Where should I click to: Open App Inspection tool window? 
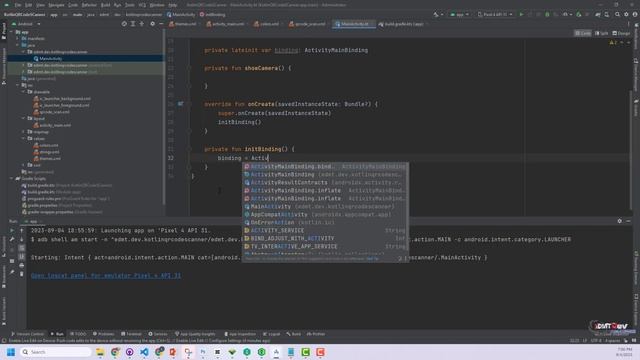click(x=240, y=334)
